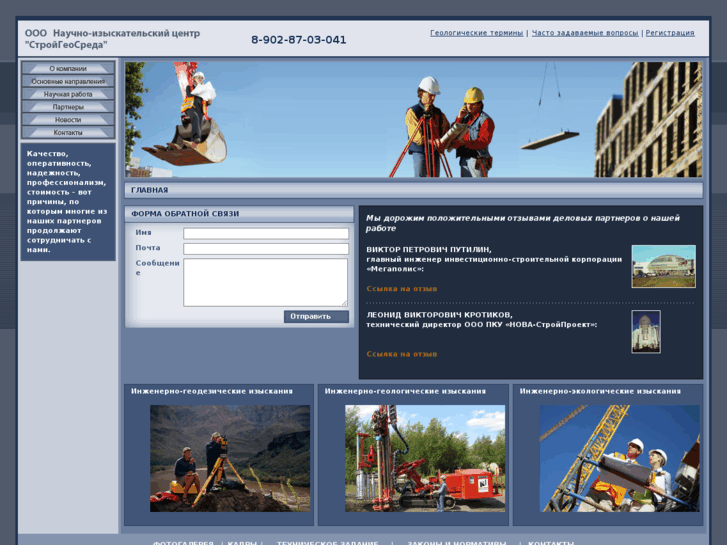Visit the "Часто задаваемые вопросы" link
The width and height of the screenshot is (727, 545).
(584, 33)
